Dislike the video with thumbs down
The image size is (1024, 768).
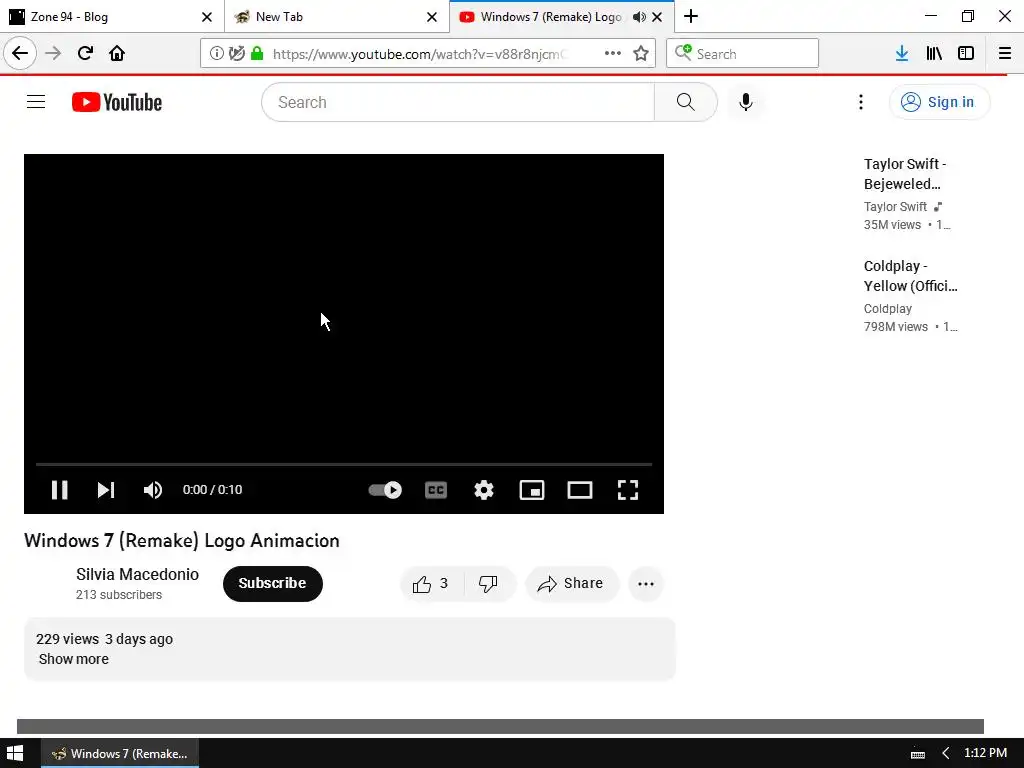488,584
